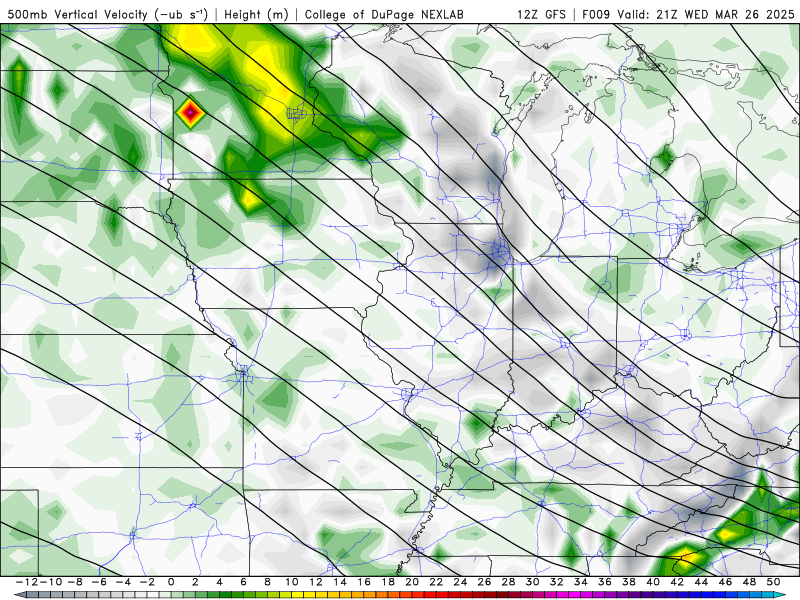
Task: Click the colorbar label "0"
Action: pyautogui.click(x=171, y=582)
